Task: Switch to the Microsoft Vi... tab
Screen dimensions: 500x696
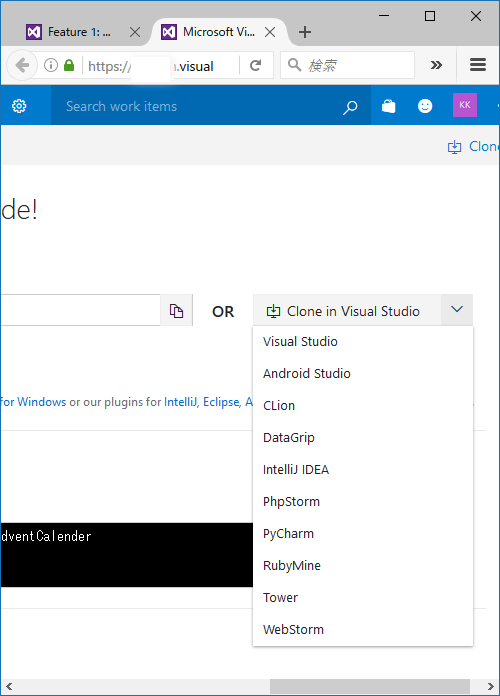Action: 219,32
